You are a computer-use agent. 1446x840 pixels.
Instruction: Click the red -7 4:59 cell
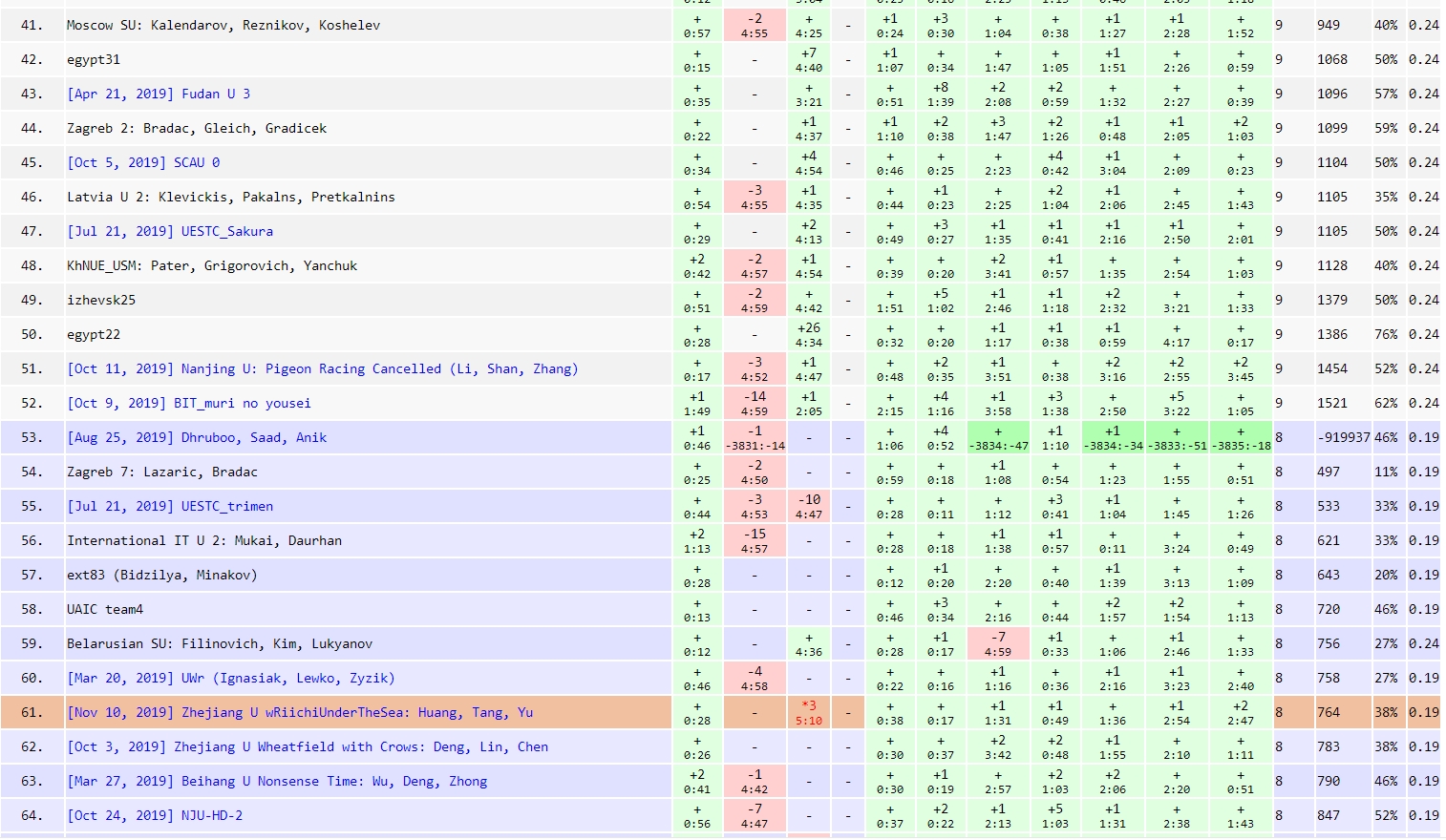coord(997,644)
